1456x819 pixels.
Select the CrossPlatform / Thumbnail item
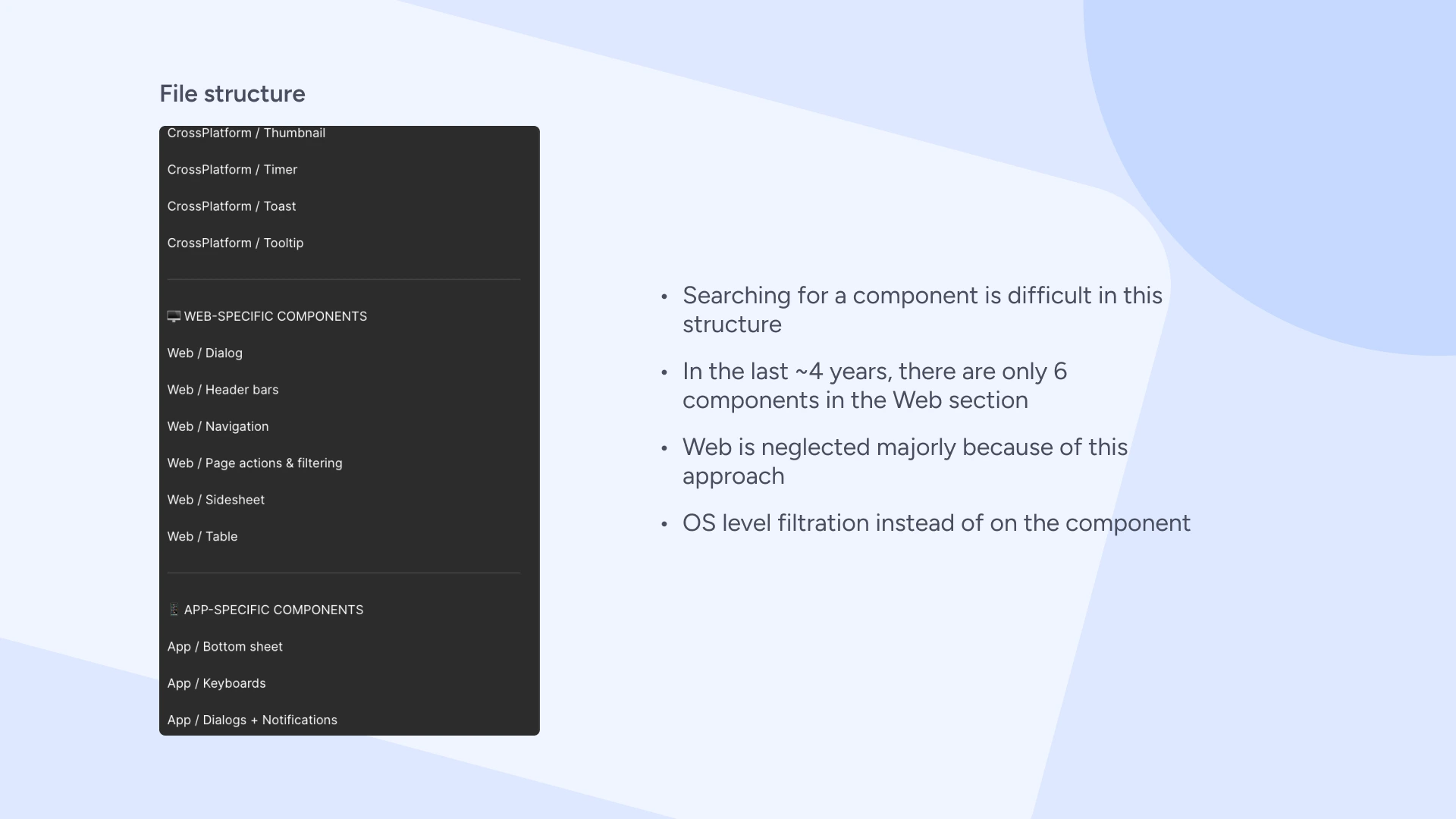(246, 133)
